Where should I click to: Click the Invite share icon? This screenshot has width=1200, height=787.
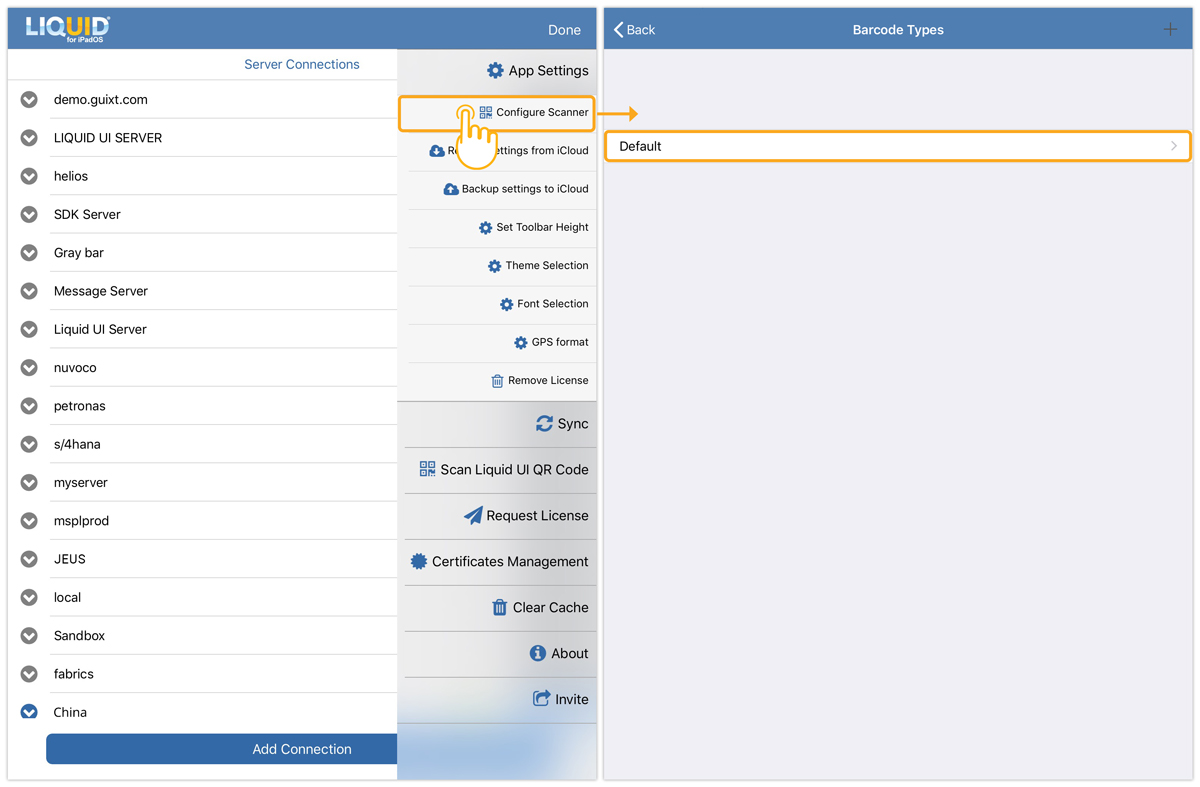541,699
